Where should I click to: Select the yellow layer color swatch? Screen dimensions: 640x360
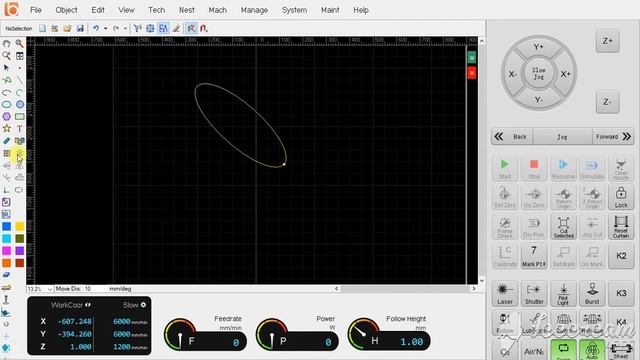20,227
